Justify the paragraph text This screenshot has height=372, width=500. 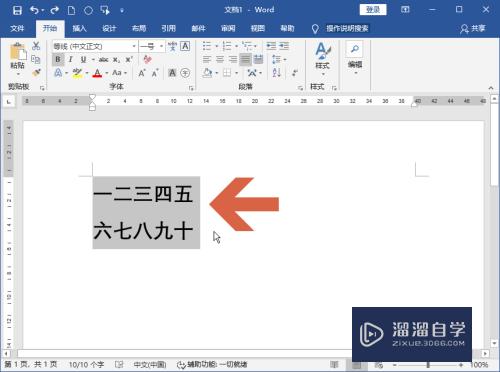(x=246, y=60)
